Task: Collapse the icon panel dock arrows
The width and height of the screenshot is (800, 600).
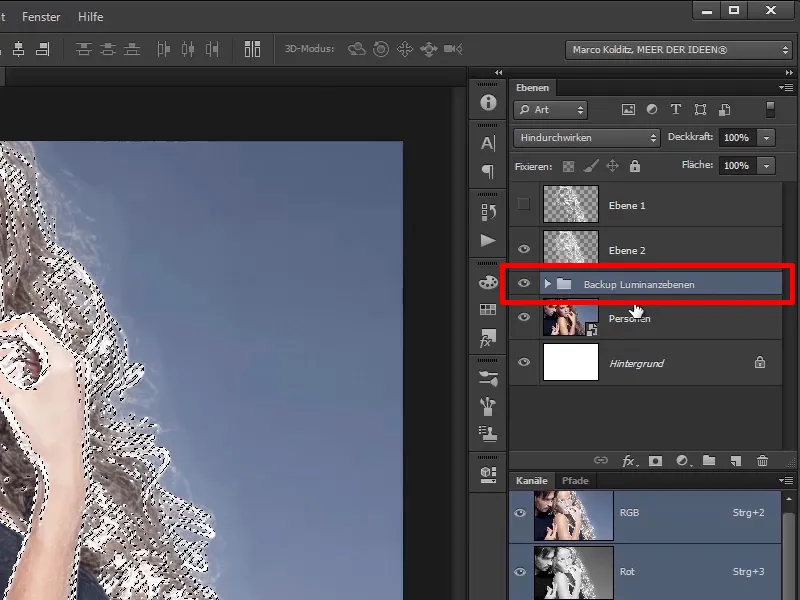Action: [498, 72]
